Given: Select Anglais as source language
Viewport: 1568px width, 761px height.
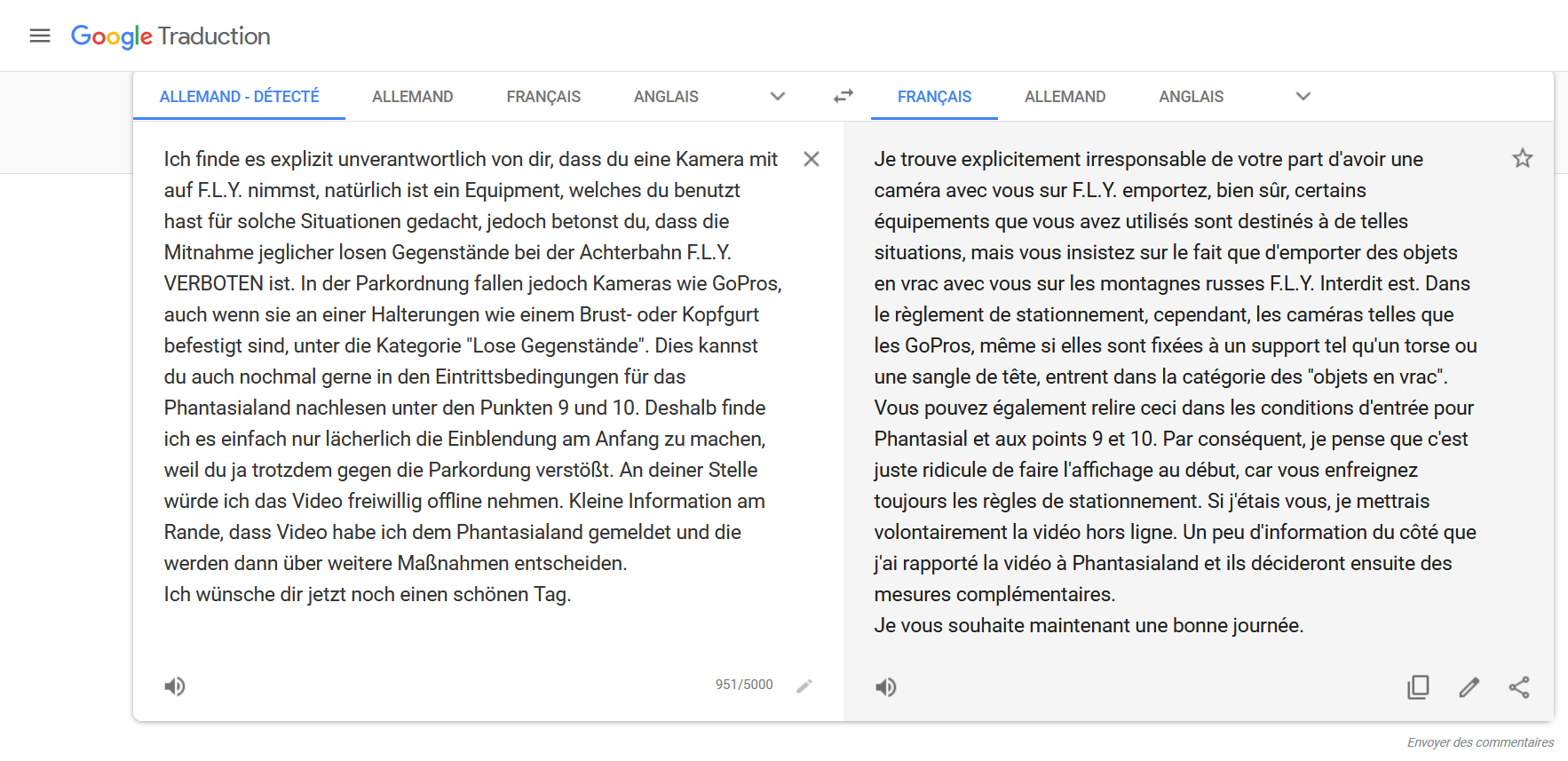Looking at the screenshot, I should pos(666,97).
